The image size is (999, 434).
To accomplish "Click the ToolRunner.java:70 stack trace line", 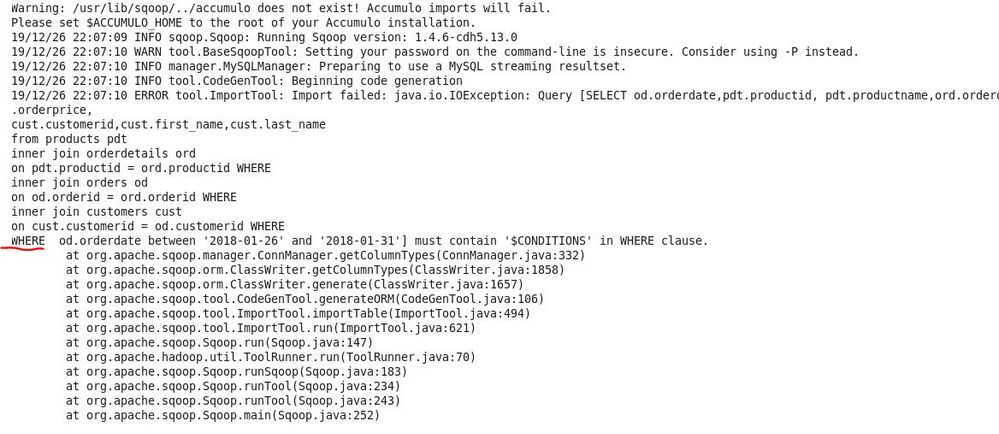I will (270, 358).
